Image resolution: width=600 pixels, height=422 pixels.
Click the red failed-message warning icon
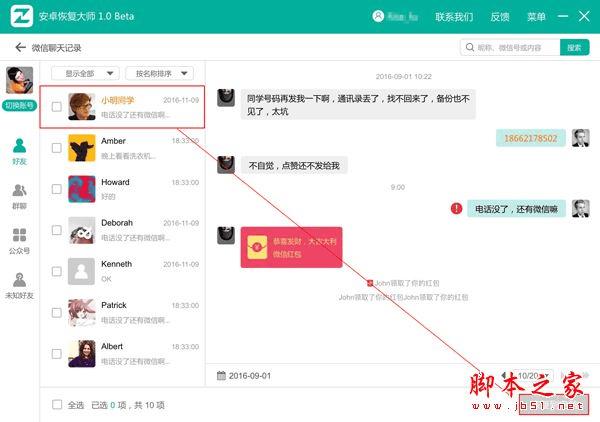456,209
